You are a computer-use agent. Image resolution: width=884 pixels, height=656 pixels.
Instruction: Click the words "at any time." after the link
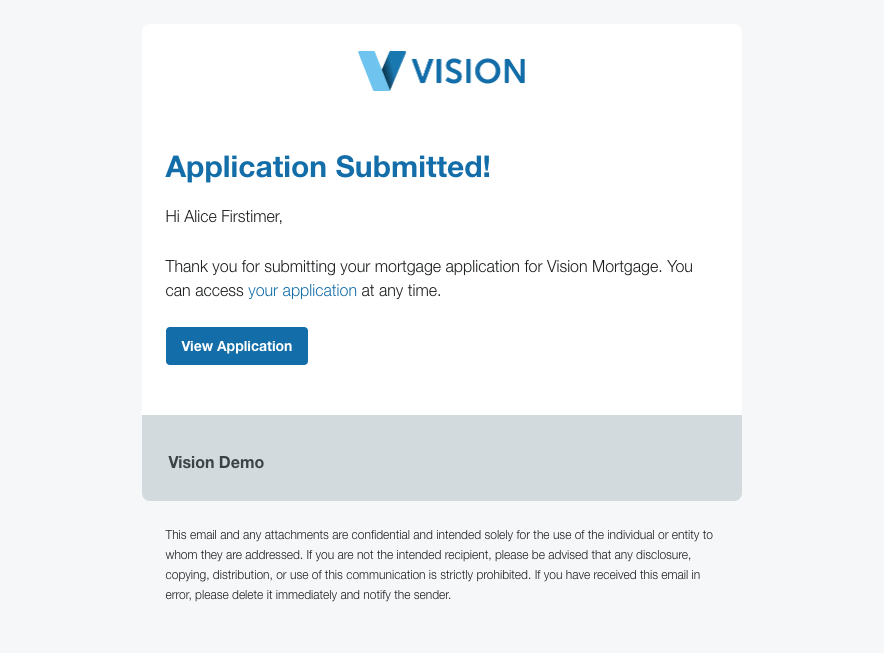tap(401, 291)
